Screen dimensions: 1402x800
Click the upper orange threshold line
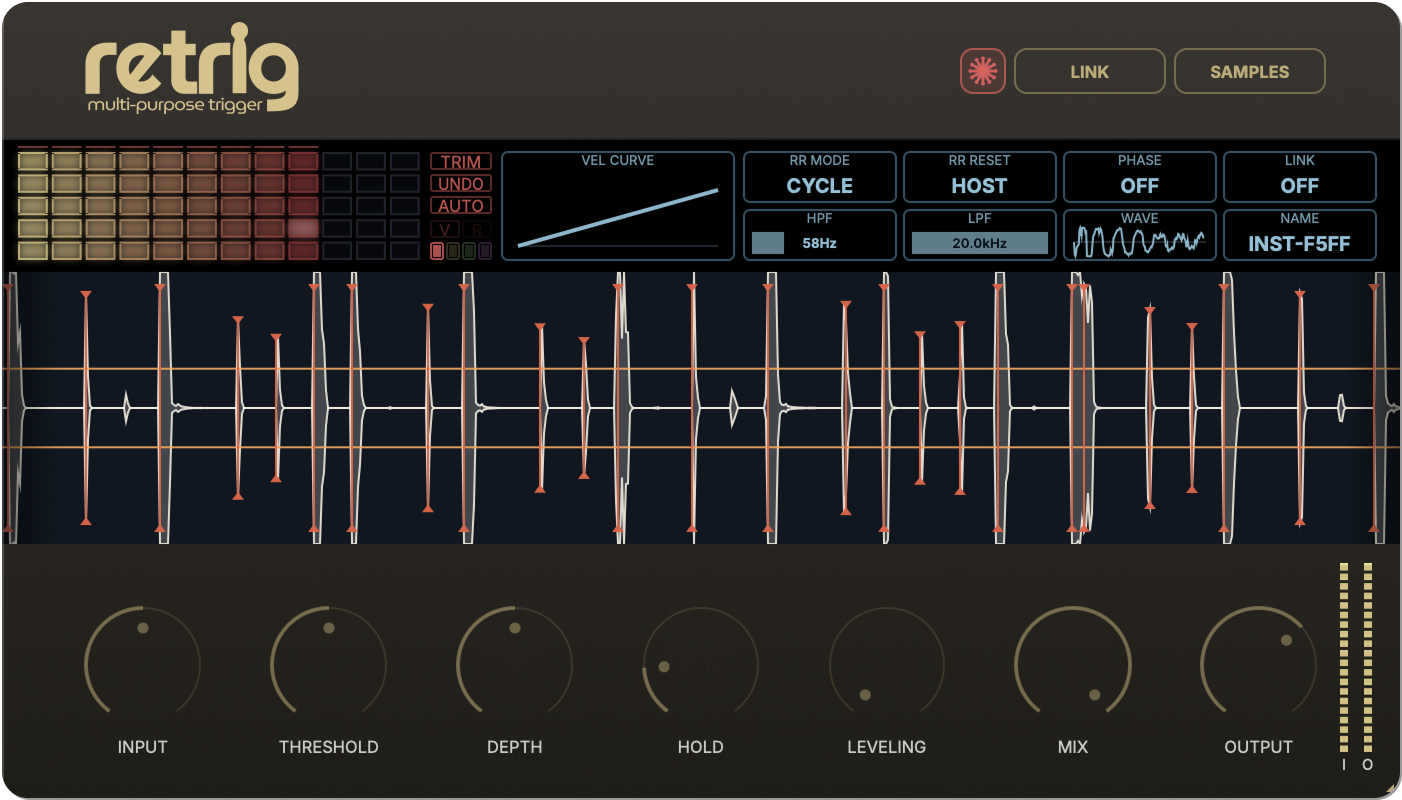pyautogui.click(x=700, y=370)
